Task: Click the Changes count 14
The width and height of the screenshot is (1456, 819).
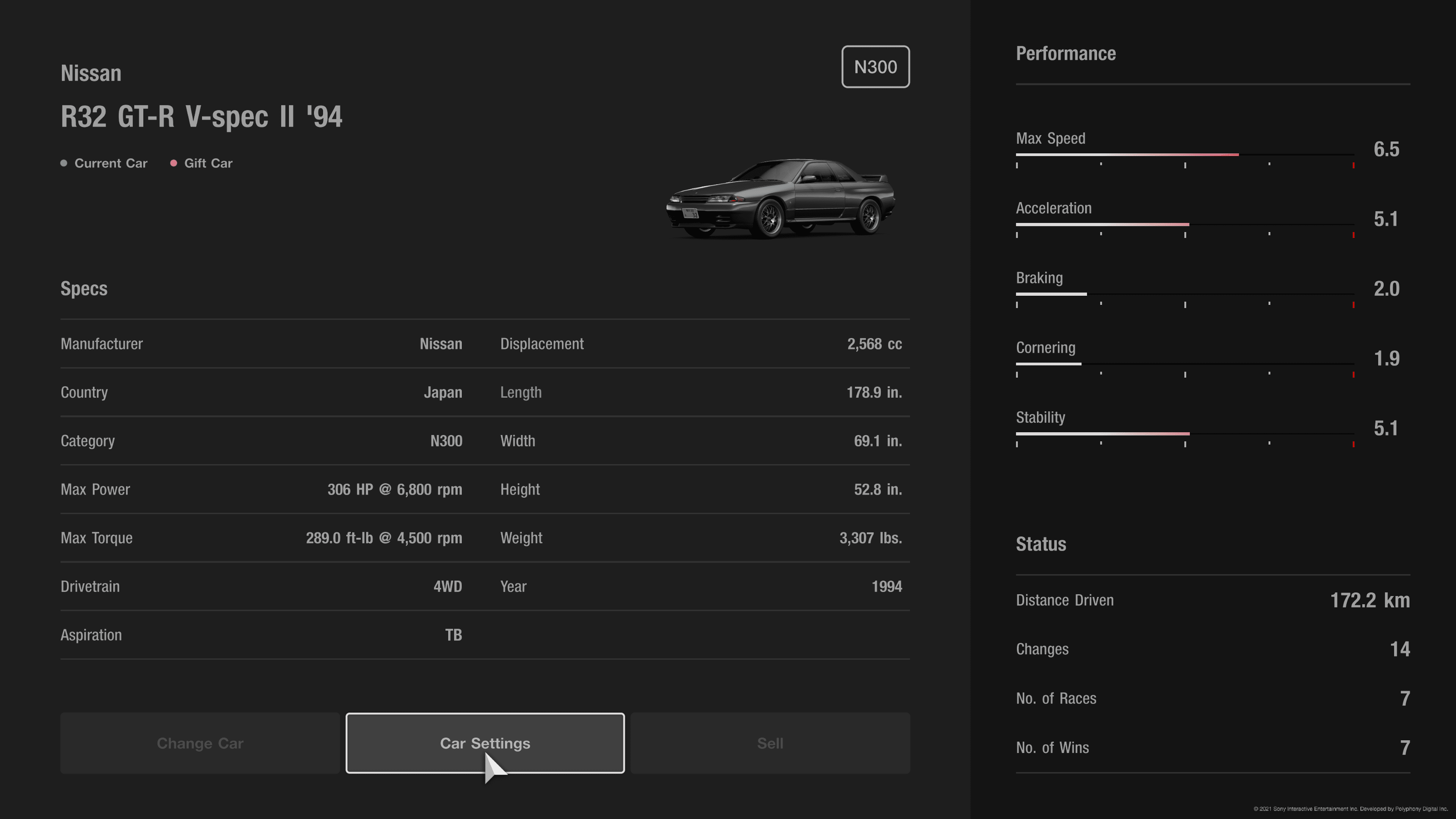Action: click(1400, 649)
